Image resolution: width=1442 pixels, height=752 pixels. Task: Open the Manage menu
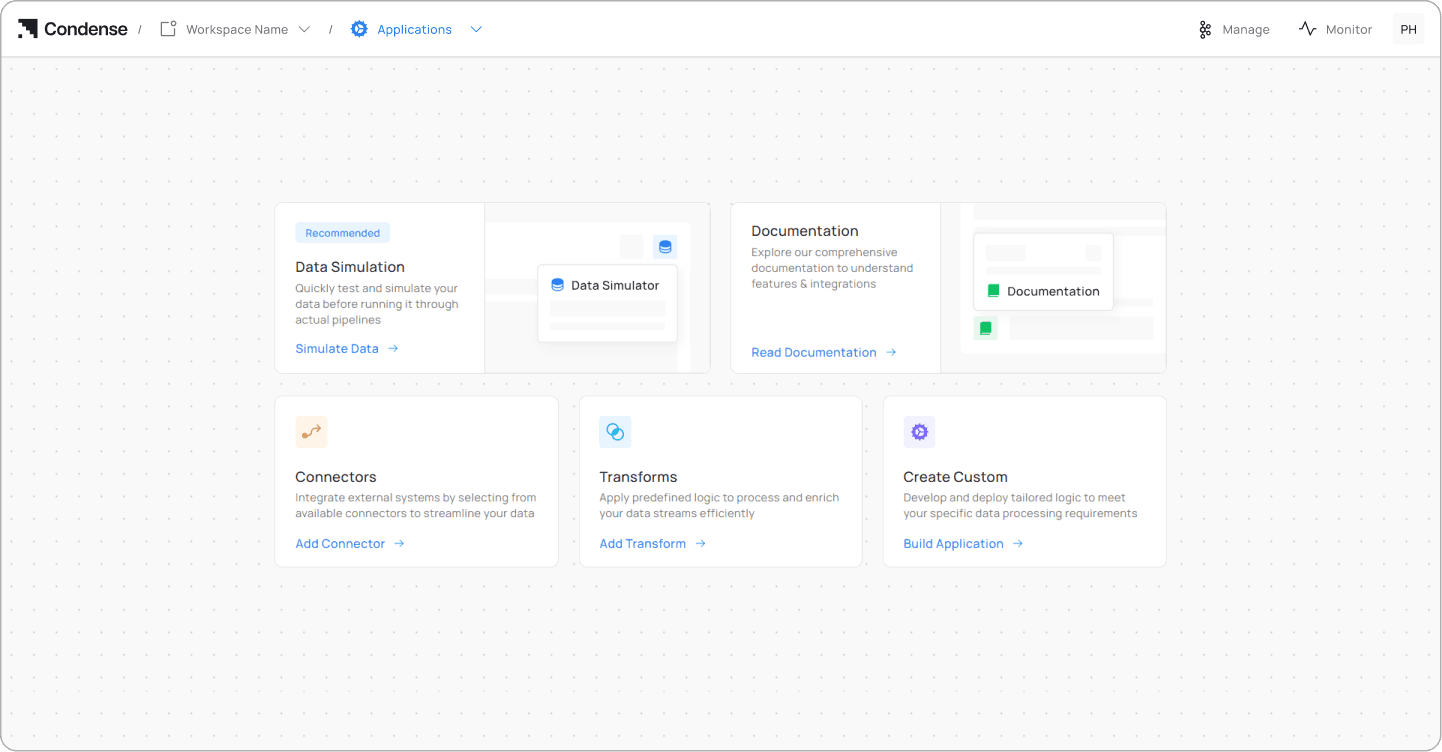1234,30
